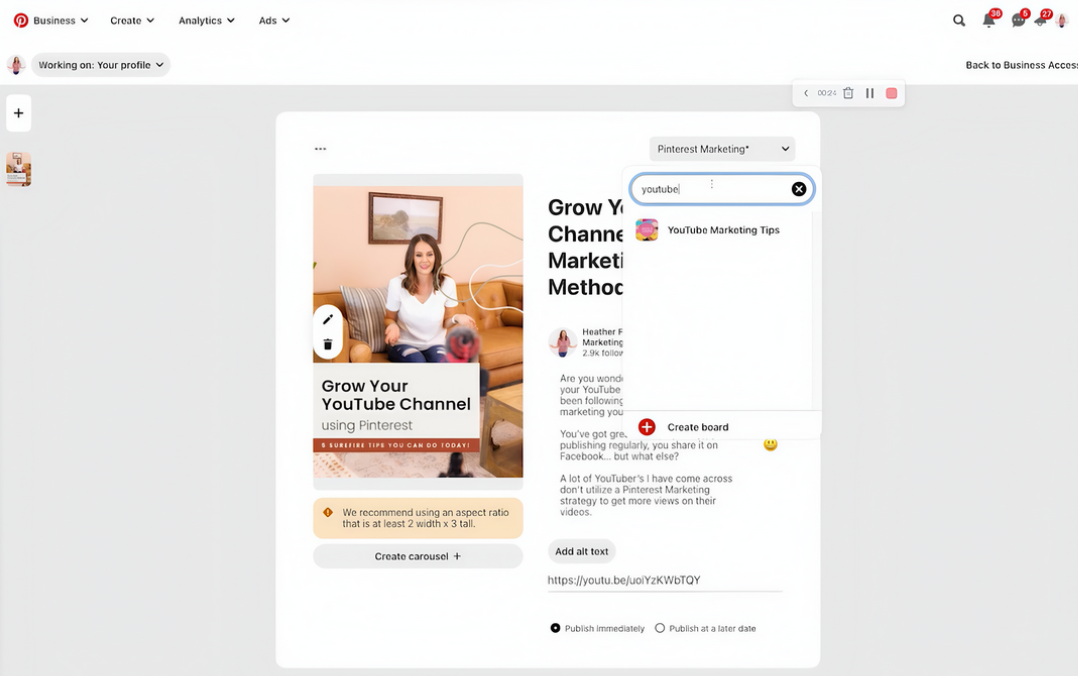This screenshot has height=676, width=1078.
Task: Toggle the Pinterest Marketing board dropdown
Action: point(722,149)
